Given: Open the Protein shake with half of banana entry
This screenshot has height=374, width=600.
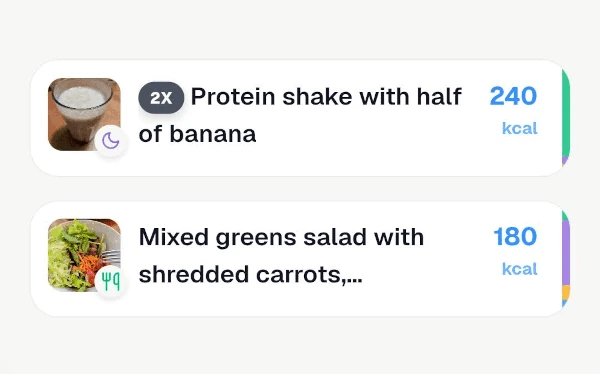Looking at the screenshot, I should [x=300, y=116].
